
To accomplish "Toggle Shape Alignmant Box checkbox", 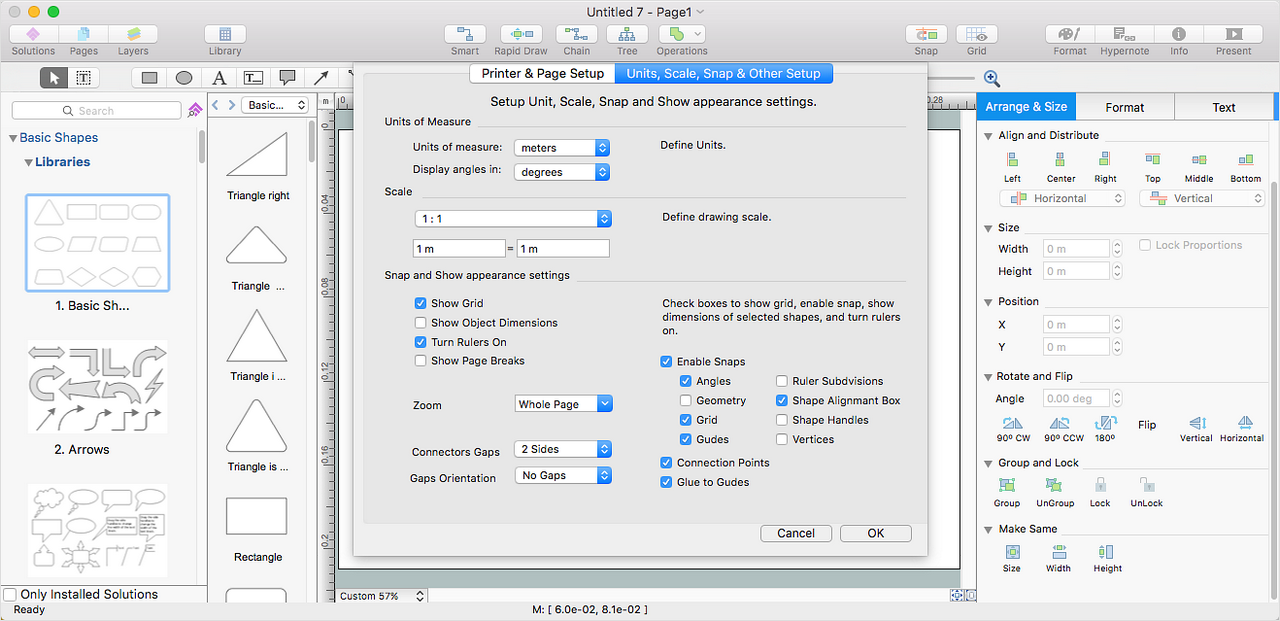I will (x=782, y=400).
